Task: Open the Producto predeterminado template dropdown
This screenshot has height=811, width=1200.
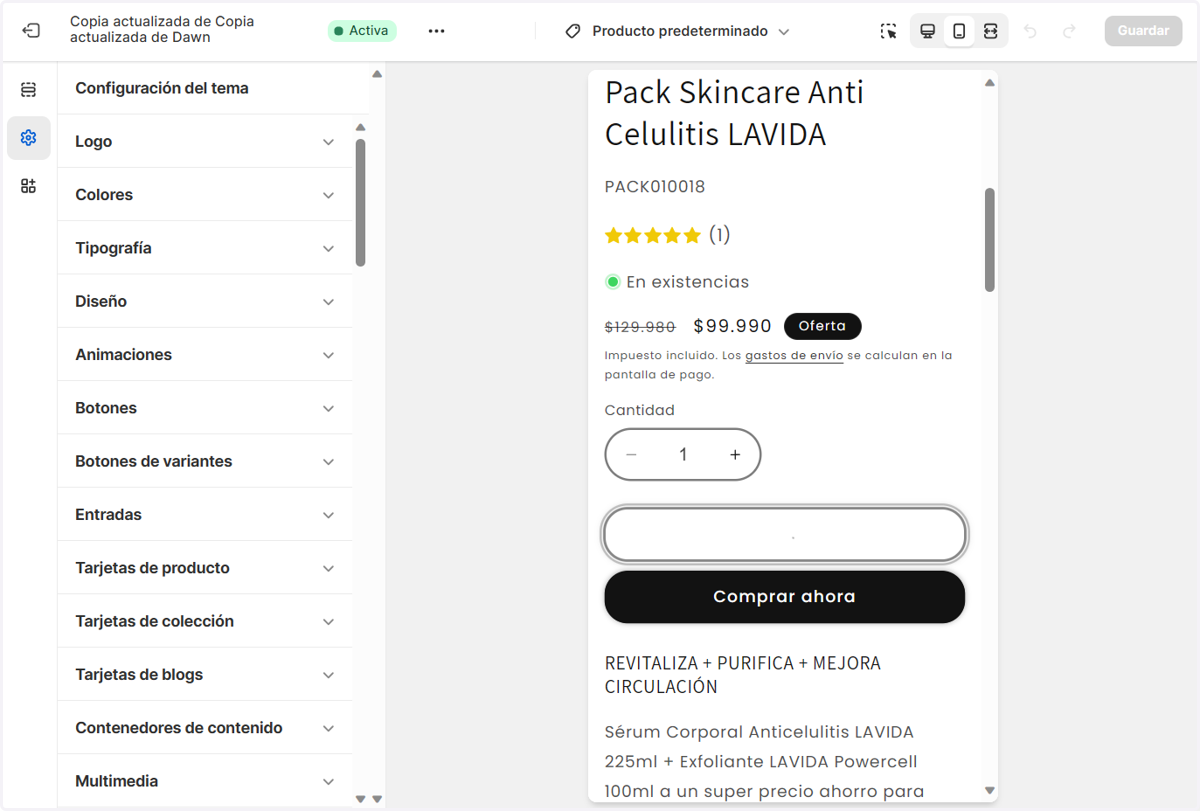Action: click(677, 31)
